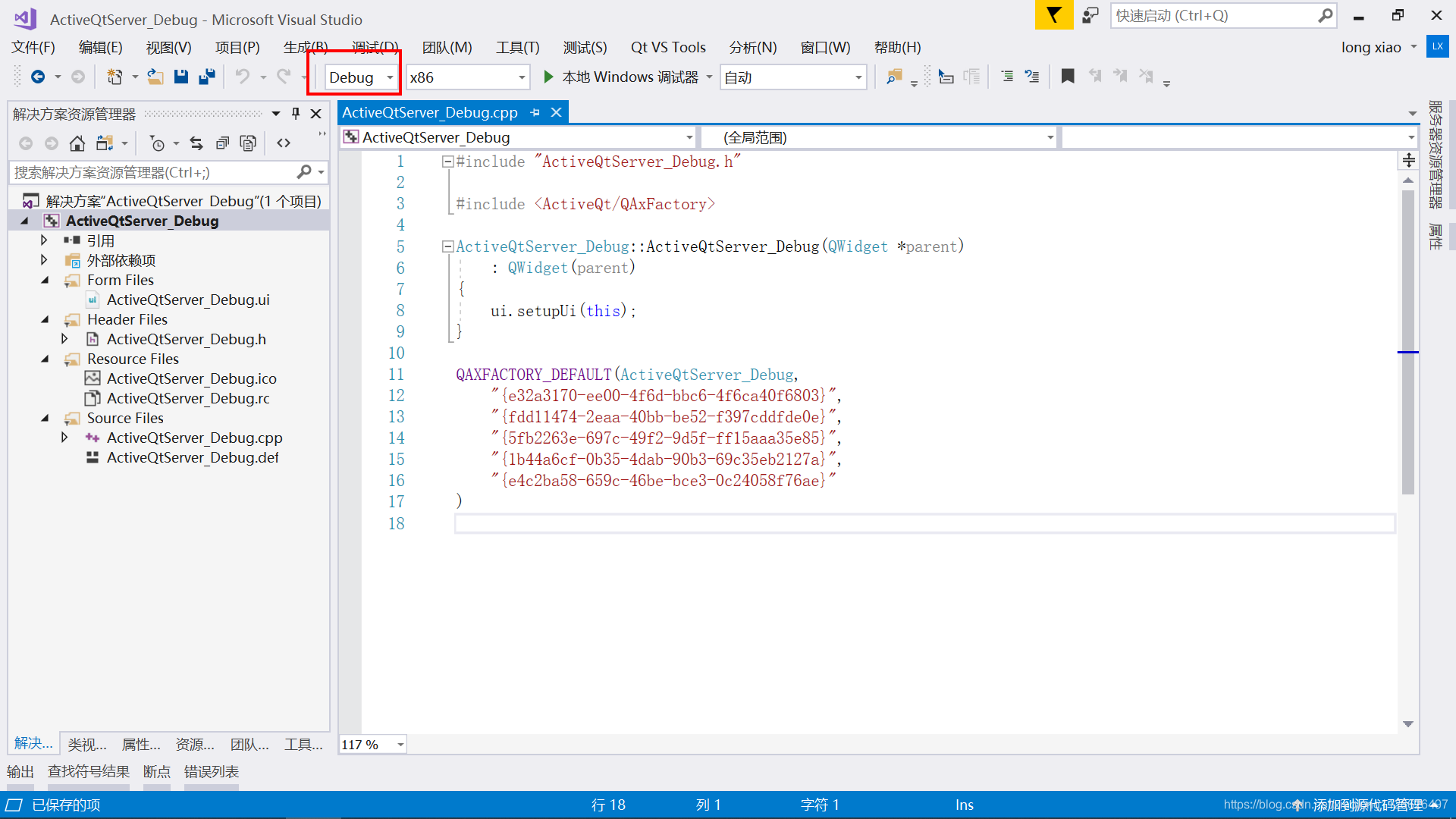The height and width of the screenshot is (819, 1456).
Task: Toggle pin on ActiveQtServer_Debug.cpp tab
Action: 535,112
